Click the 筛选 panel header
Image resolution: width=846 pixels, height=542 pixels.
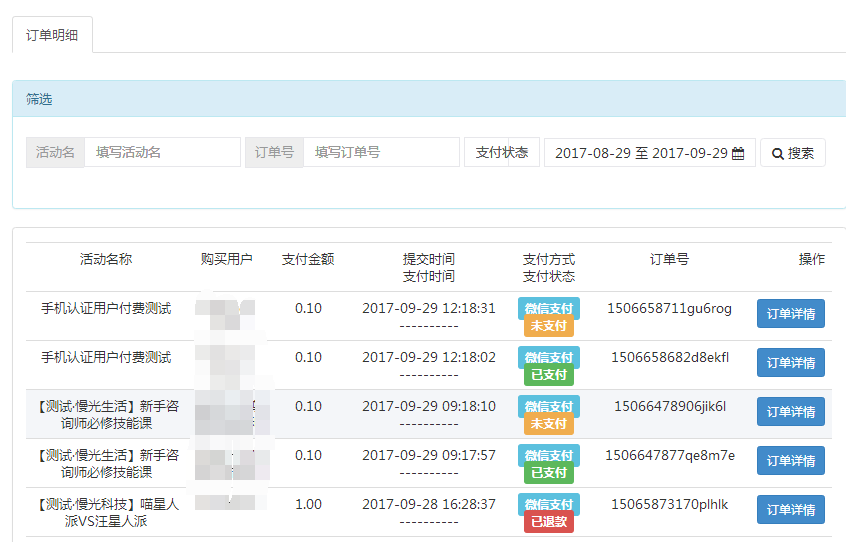[x=40, y=99]
